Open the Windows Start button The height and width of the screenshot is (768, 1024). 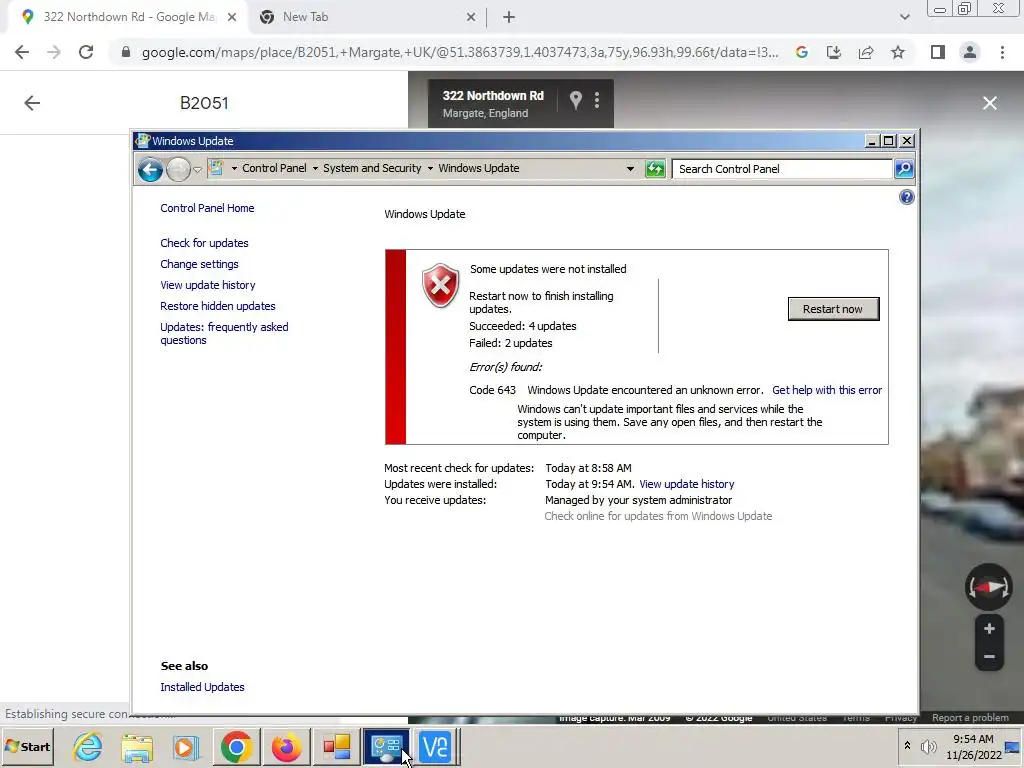coord(28,746)
